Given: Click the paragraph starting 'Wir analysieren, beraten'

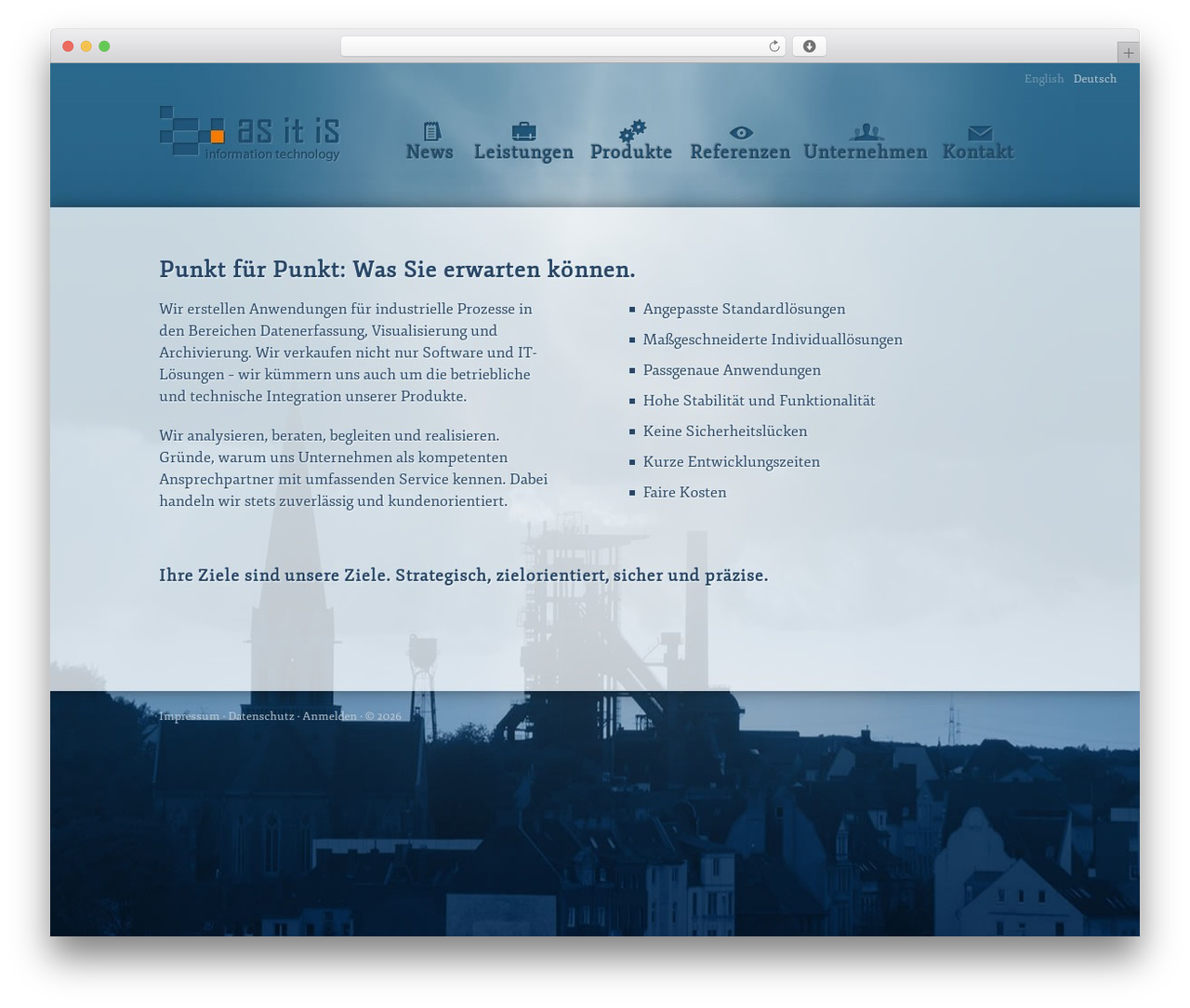Looking at the screenshot, I should point(353,469).
